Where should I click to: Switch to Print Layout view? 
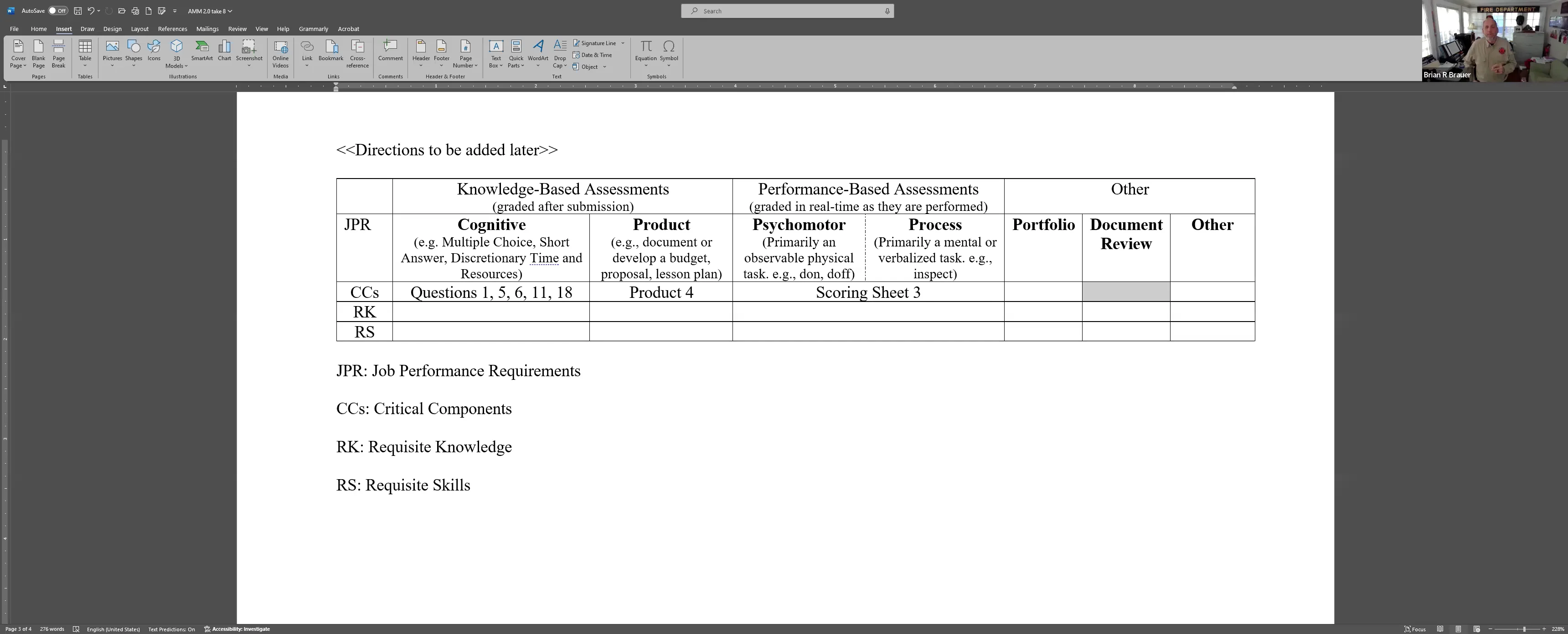tap(1458, 629)
